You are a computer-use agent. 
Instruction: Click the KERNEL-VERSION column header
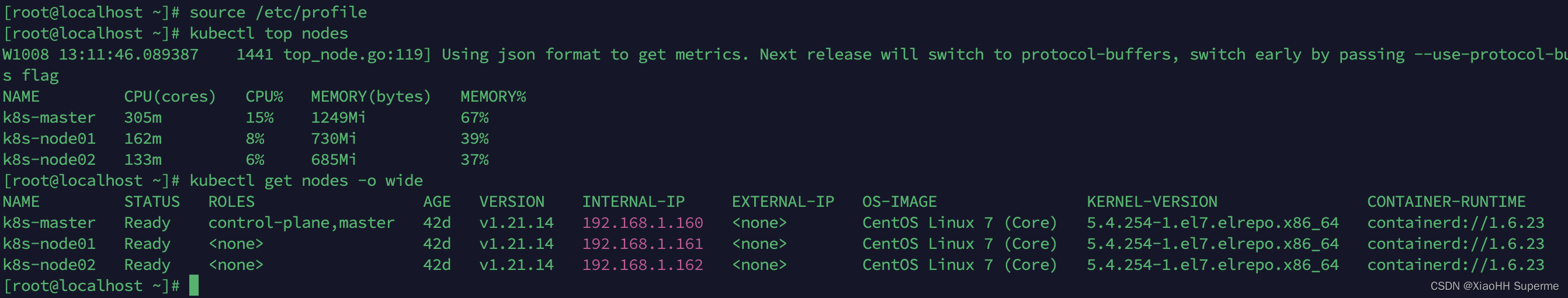1151,202
